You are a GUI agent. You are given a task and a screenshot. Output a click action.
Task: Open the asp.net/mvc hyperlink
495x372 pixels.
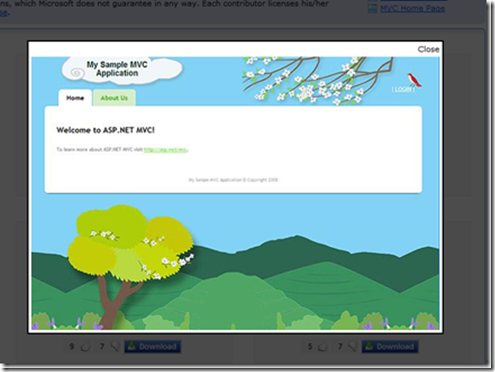point(166,150)
